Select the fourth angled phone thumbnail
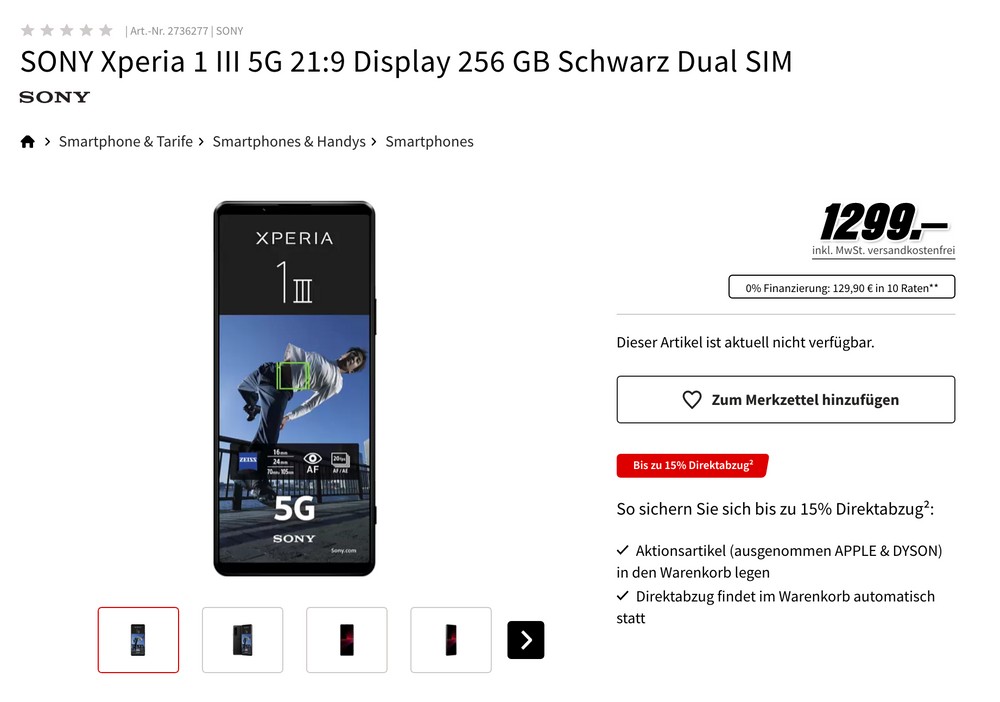This screenshot has height=702, width=1000. pos(451,640)
